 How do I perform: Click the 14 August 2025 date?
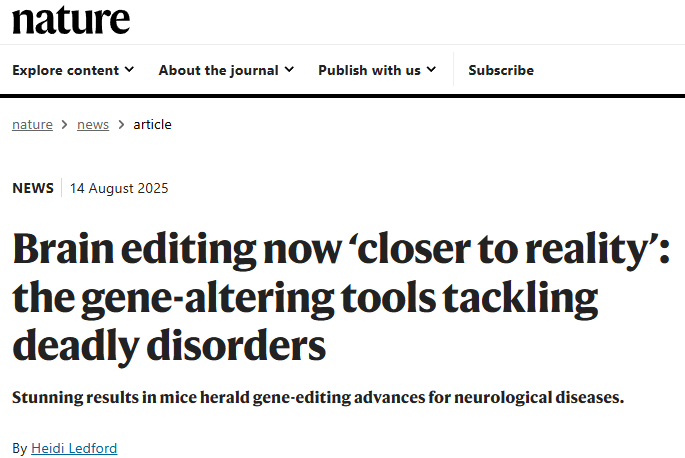click(x=119, y=188)
